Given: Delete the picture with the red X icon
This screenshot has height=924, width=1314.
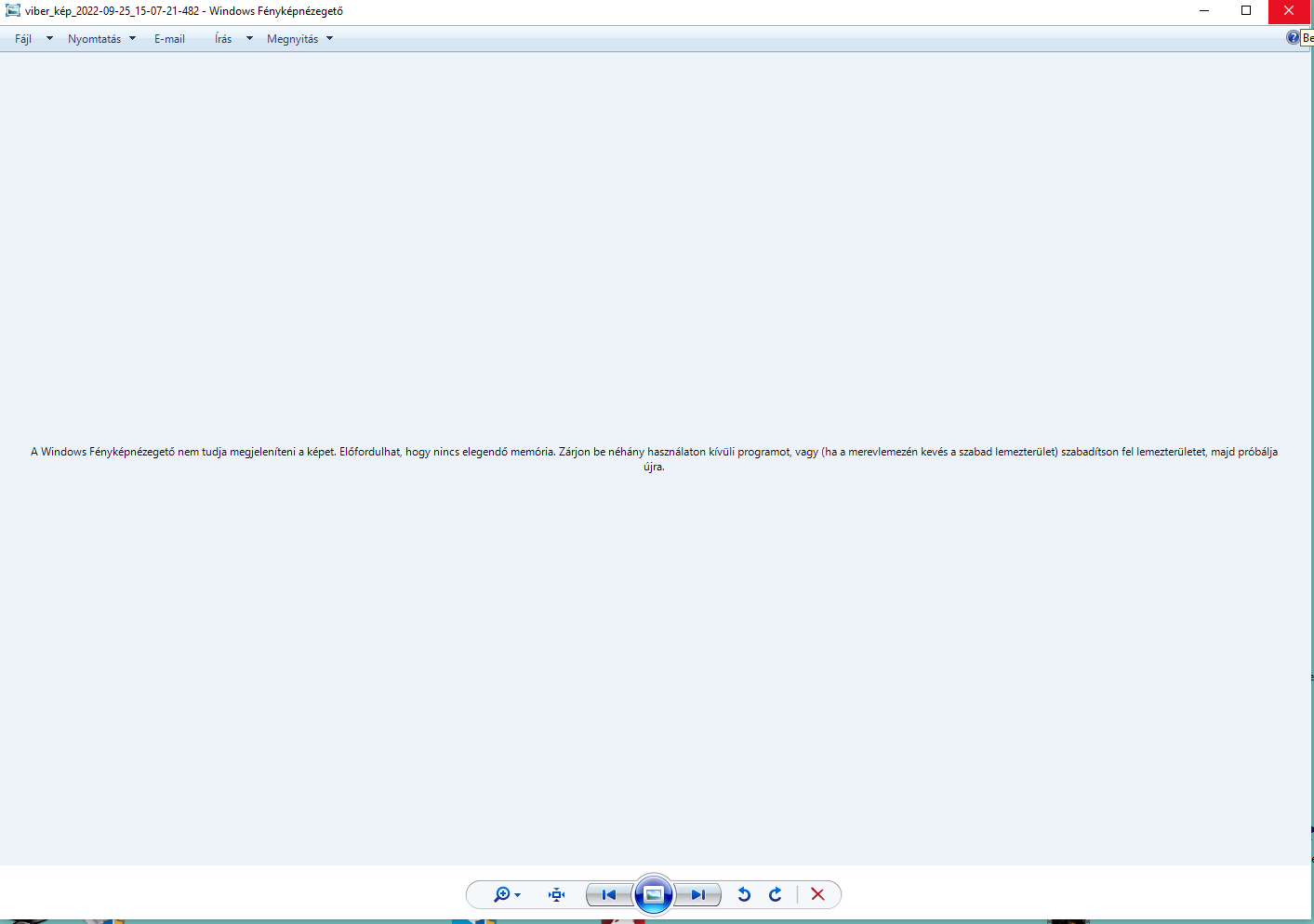Looking at the screenshot, I should (817, 894).
